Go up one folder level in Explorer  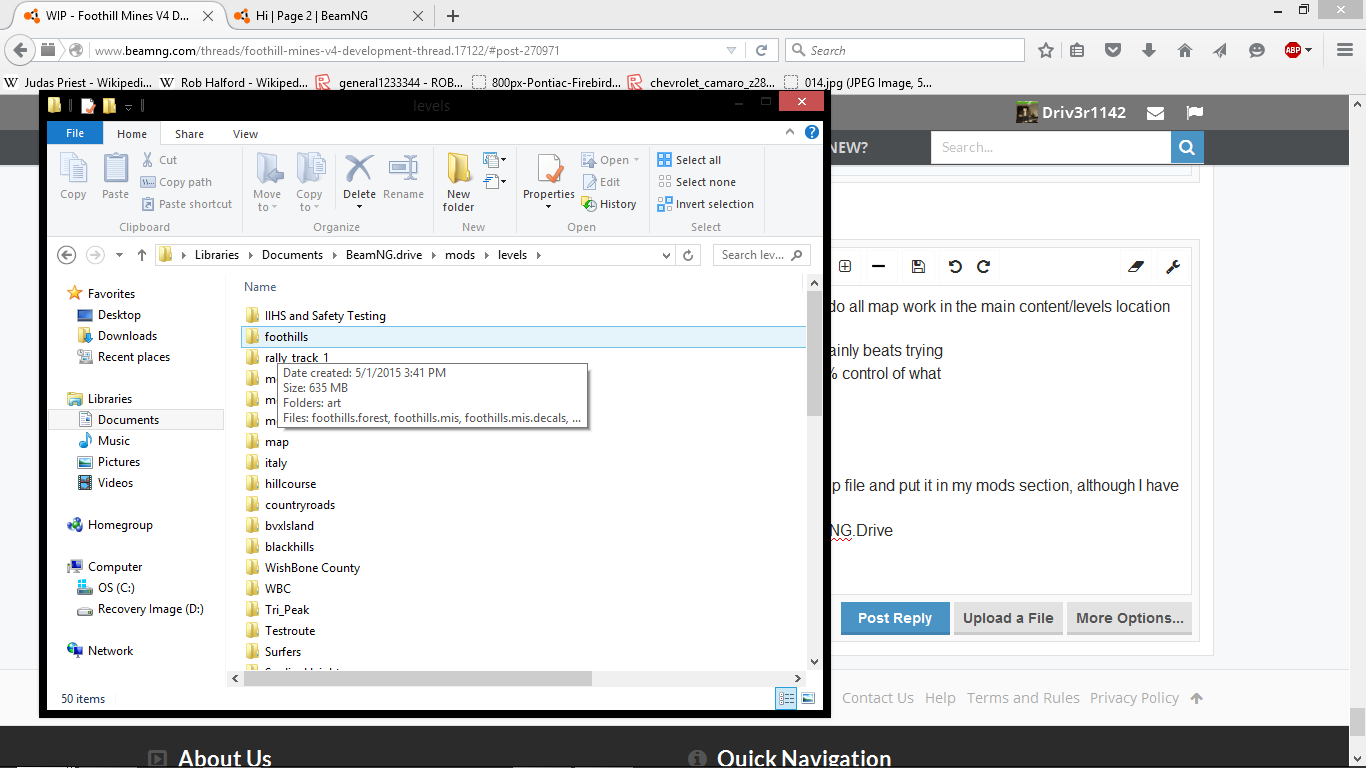tap(142, 255)
